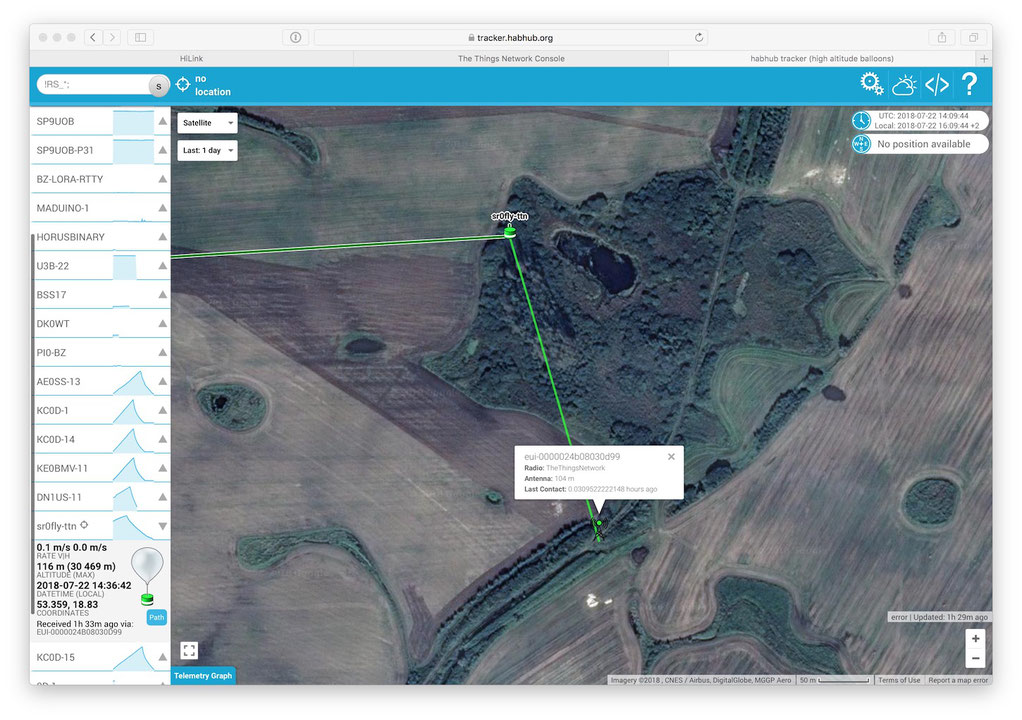Zoom in the map with plus
The image size is (1022, 720).
pyautogui.click(x=975, y=639)
